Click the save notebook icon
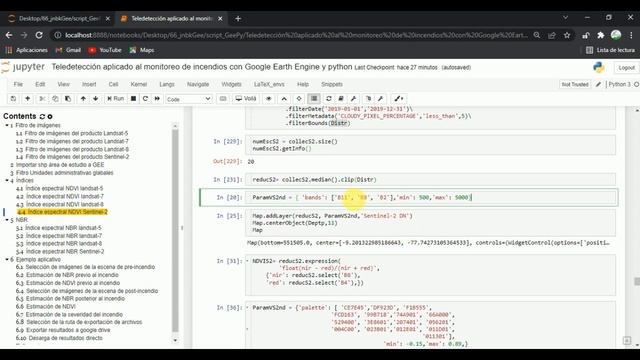This screenshot has height=360, width=640. [13, 99]
